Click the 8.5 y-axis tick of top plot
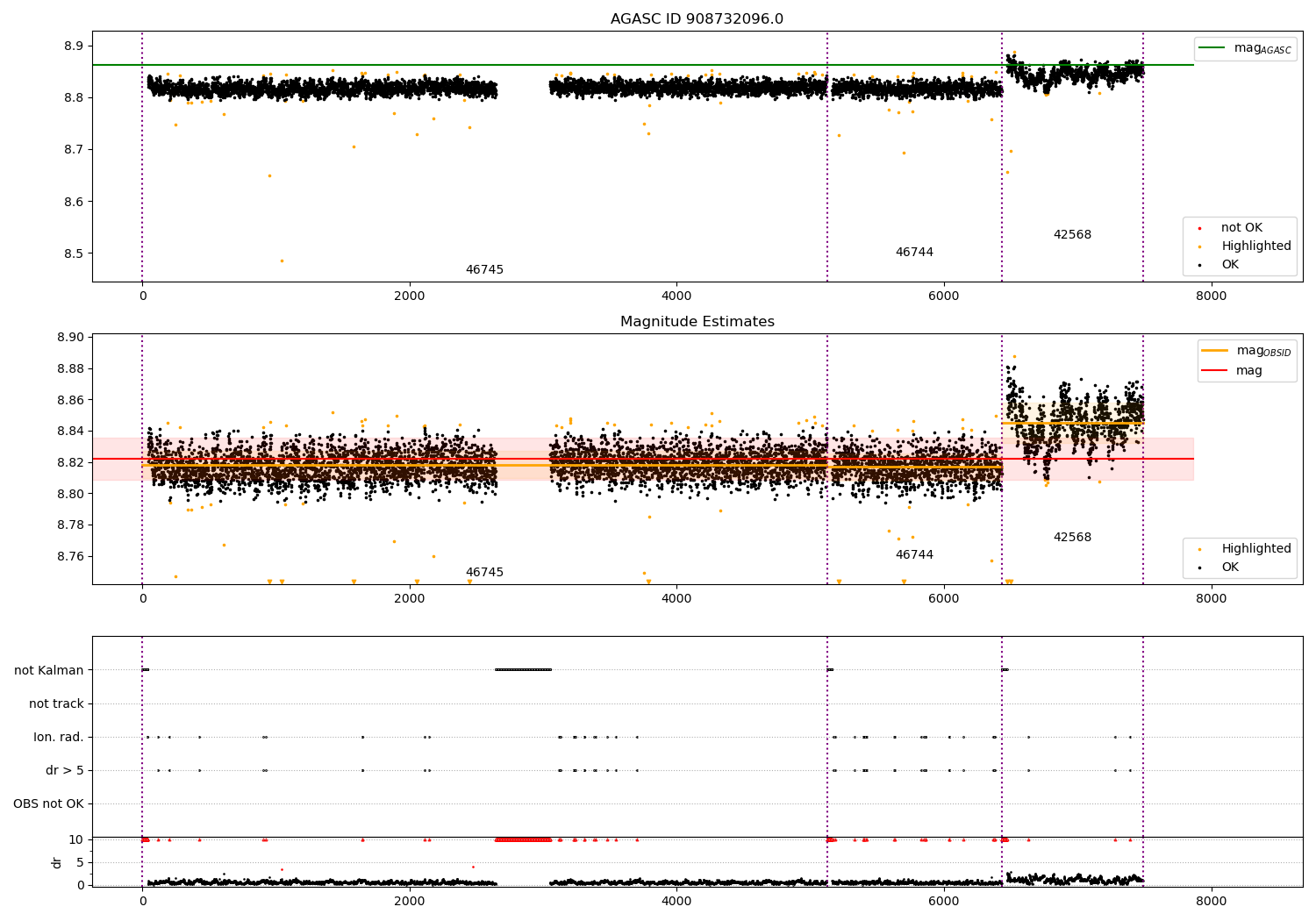The height and width of the screenshot is (921, 1316). [74, 253]
